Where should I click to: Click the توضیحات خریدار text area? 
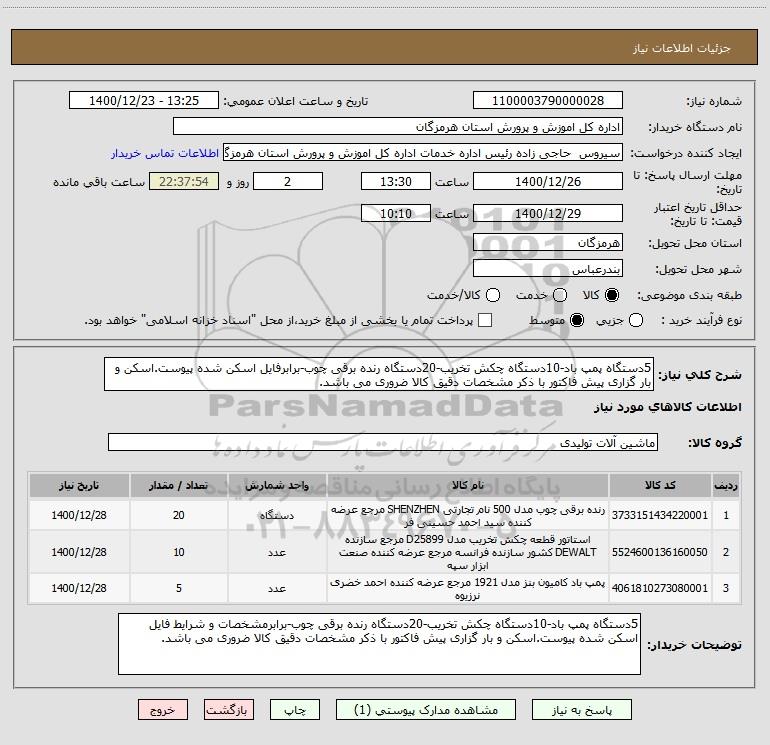pyautogui.click(x=379, y=644)
